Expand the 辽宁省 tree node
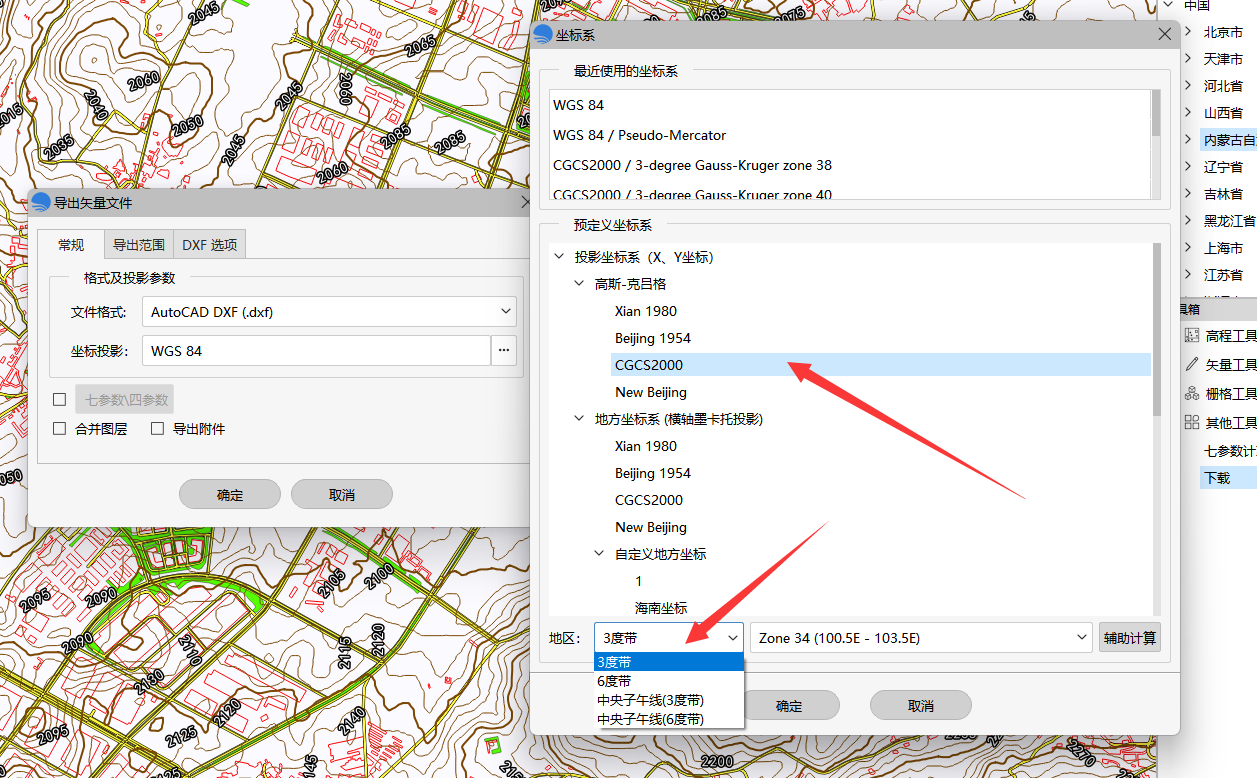This screenshot has height=778, width=1257. 1188,167
